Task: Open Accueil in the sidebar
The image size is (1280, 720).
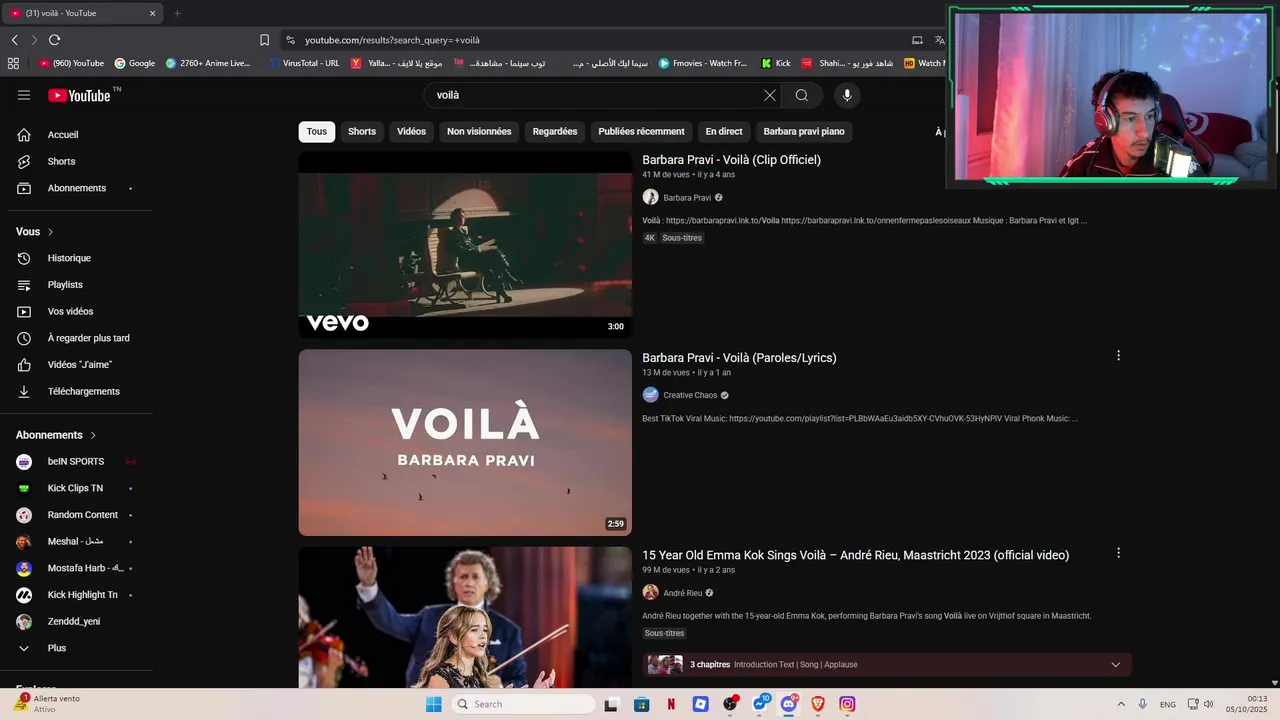Action: (x=78, y=135)
